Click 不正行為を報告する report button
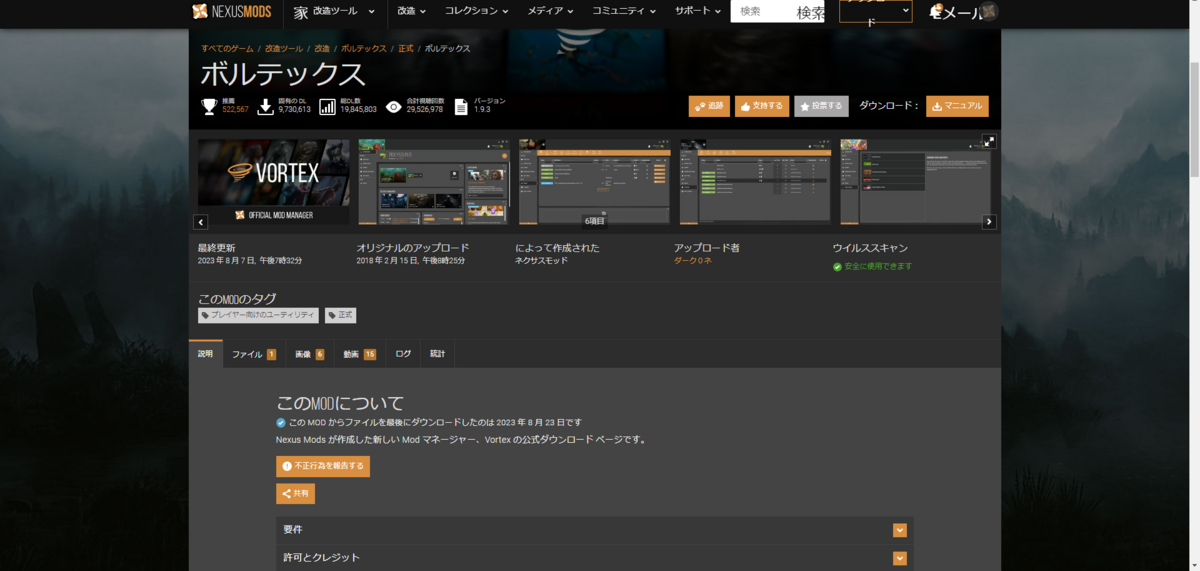 pos(323,466)
